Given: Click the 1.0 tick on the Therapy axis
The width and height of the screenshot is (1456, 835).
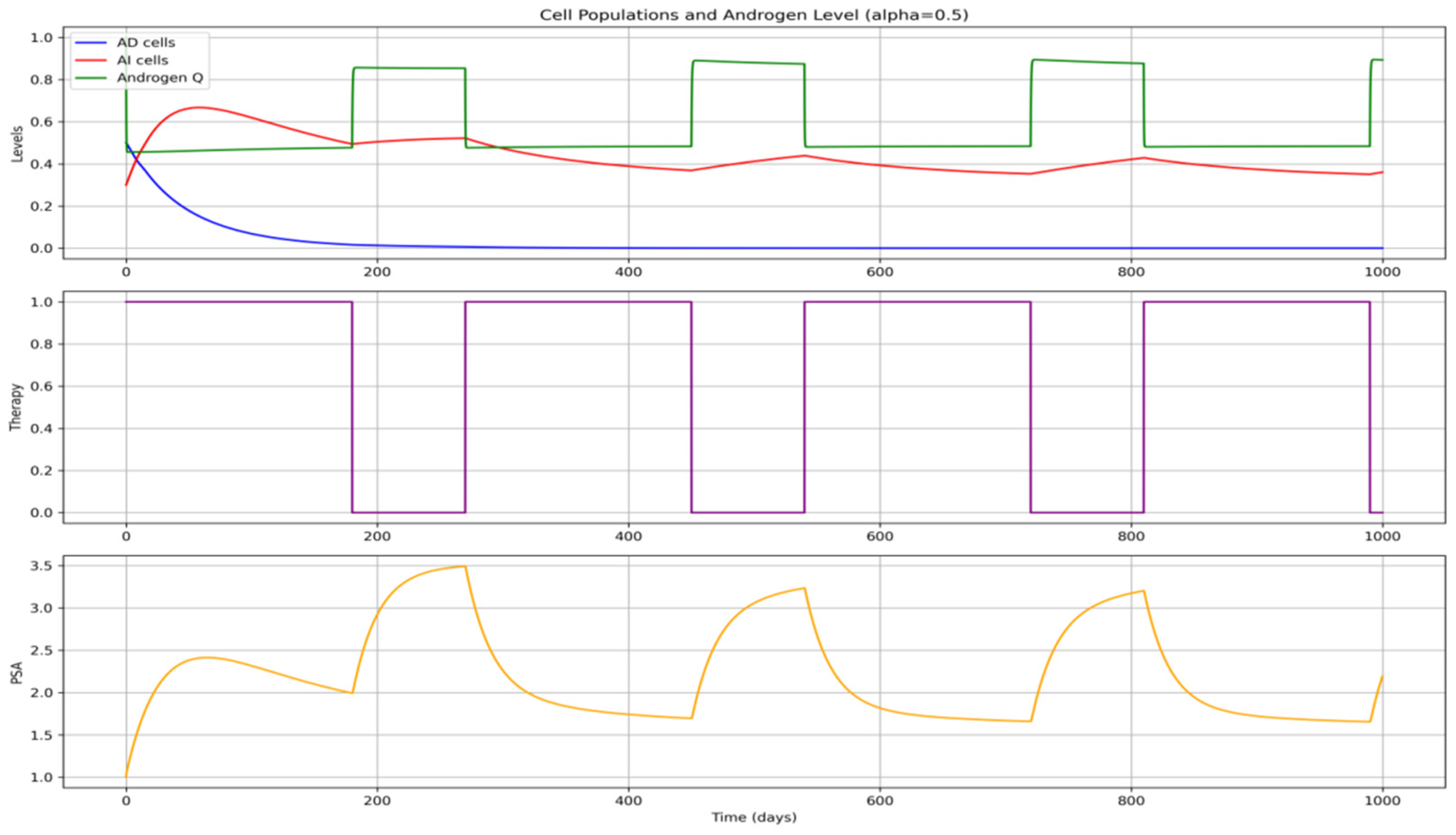Looking at the screenshot, I should (41, 302).
